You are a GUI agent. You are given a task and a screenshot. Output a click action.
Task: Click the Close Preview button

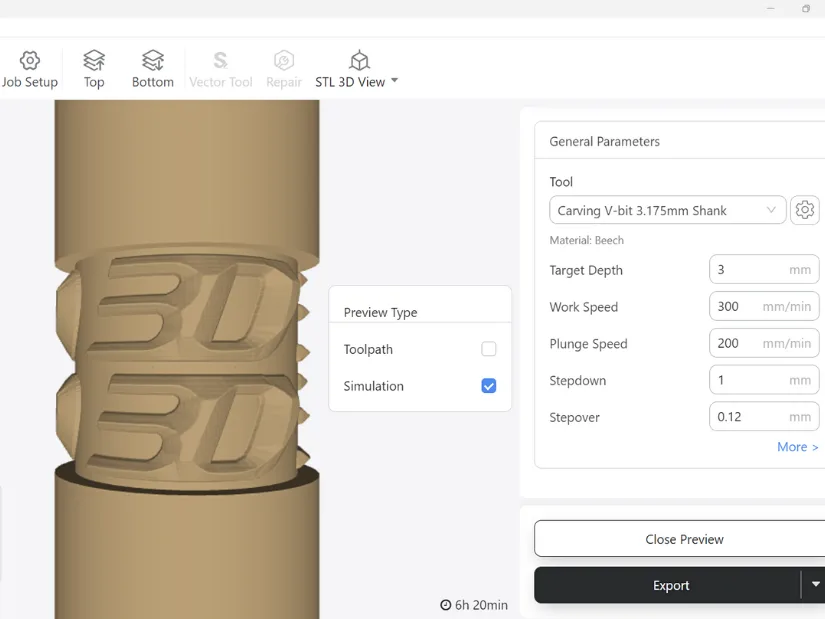click(684, 539)
